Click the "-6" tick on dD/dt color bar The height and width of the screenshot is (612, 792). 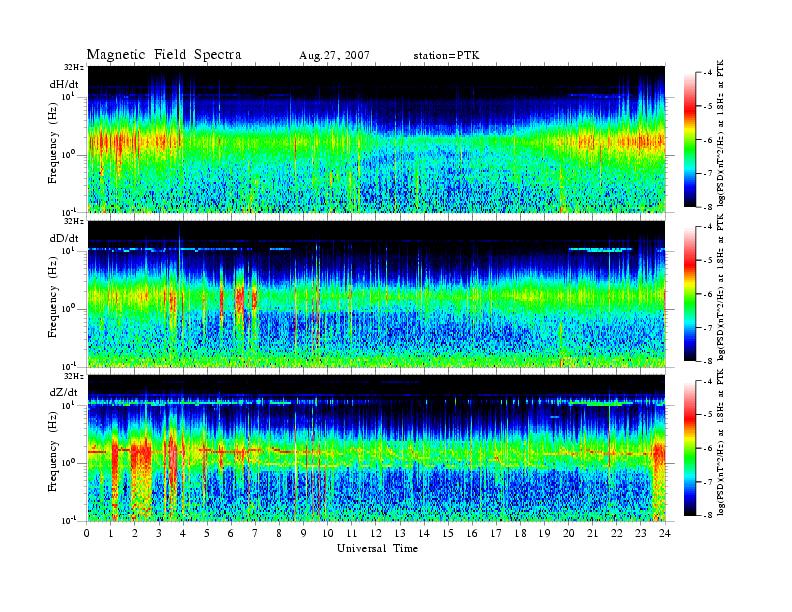coord(707,294)
